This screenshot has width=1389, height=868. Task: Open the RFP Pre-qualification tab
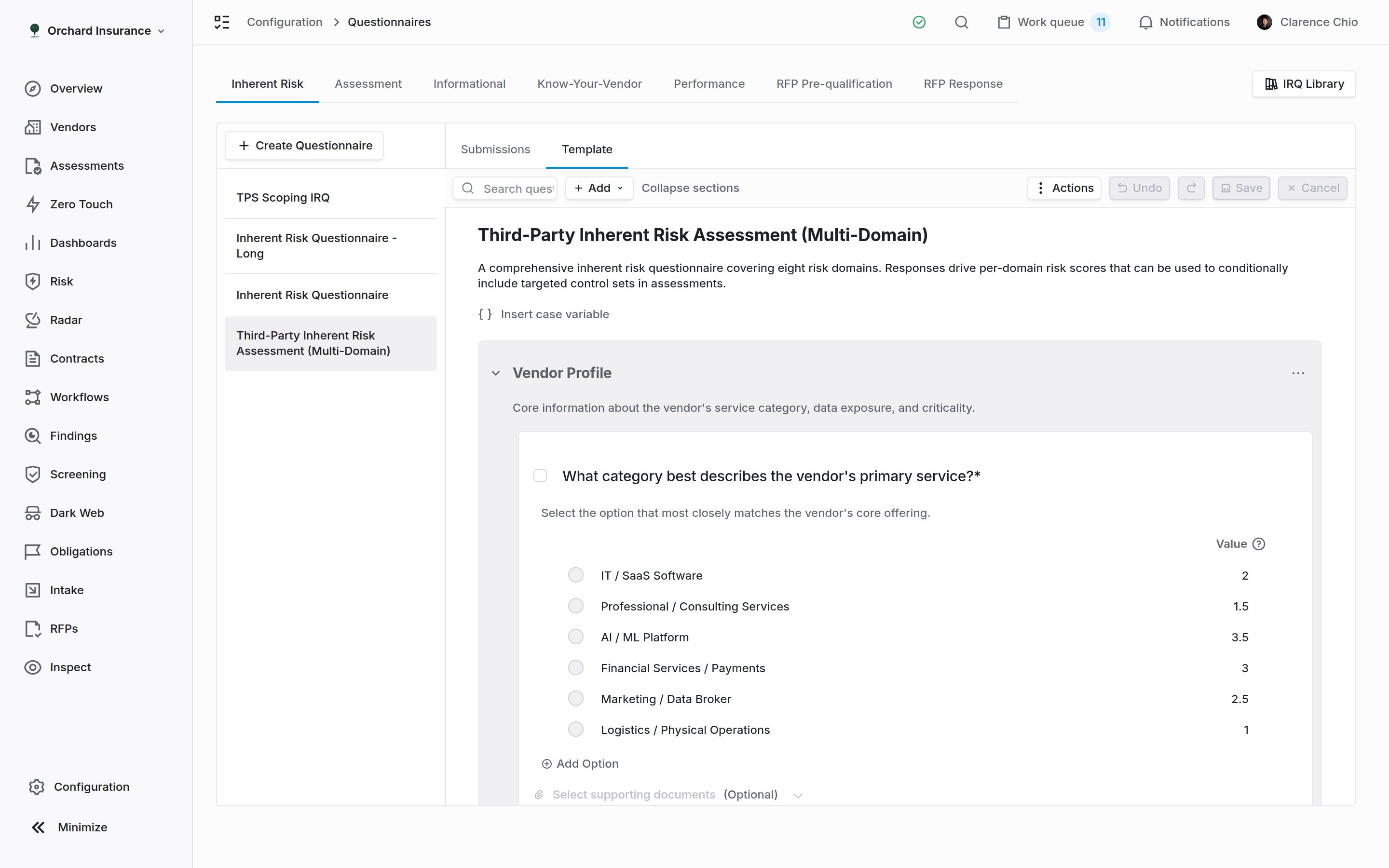tap(834, 84)
